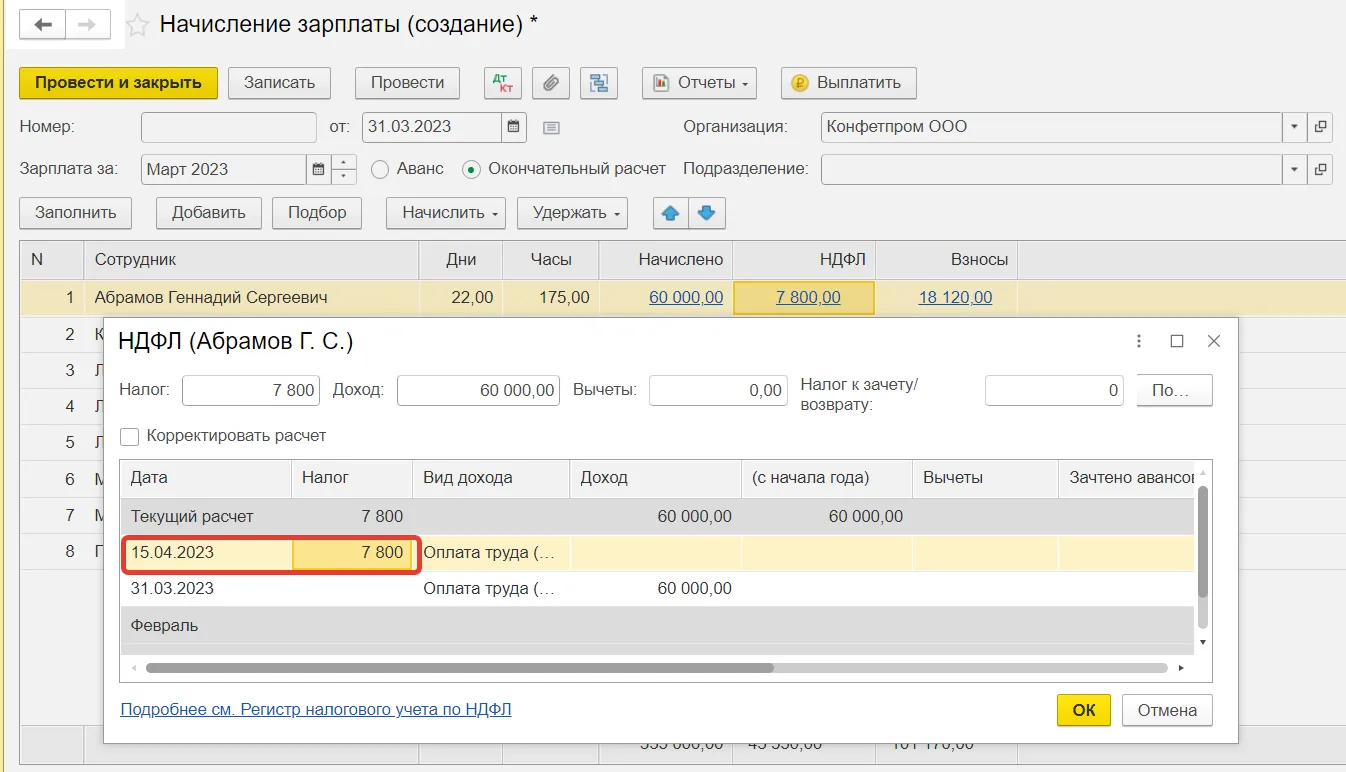Open attached files with paperclip icon
The width and height of the screenshot is (1346, 772).
tap(550, 83)
